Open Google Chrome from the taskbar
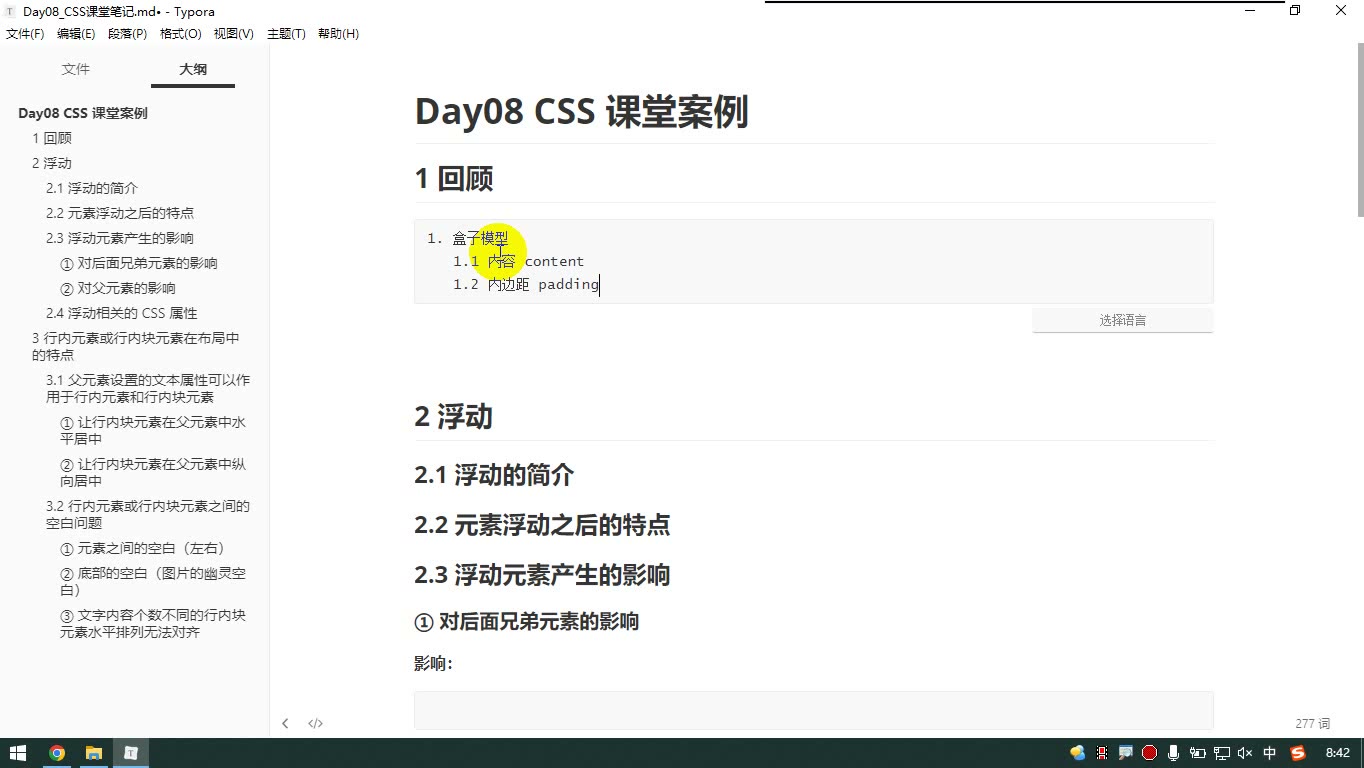1364x768 pixels. (x=57, y=753)
